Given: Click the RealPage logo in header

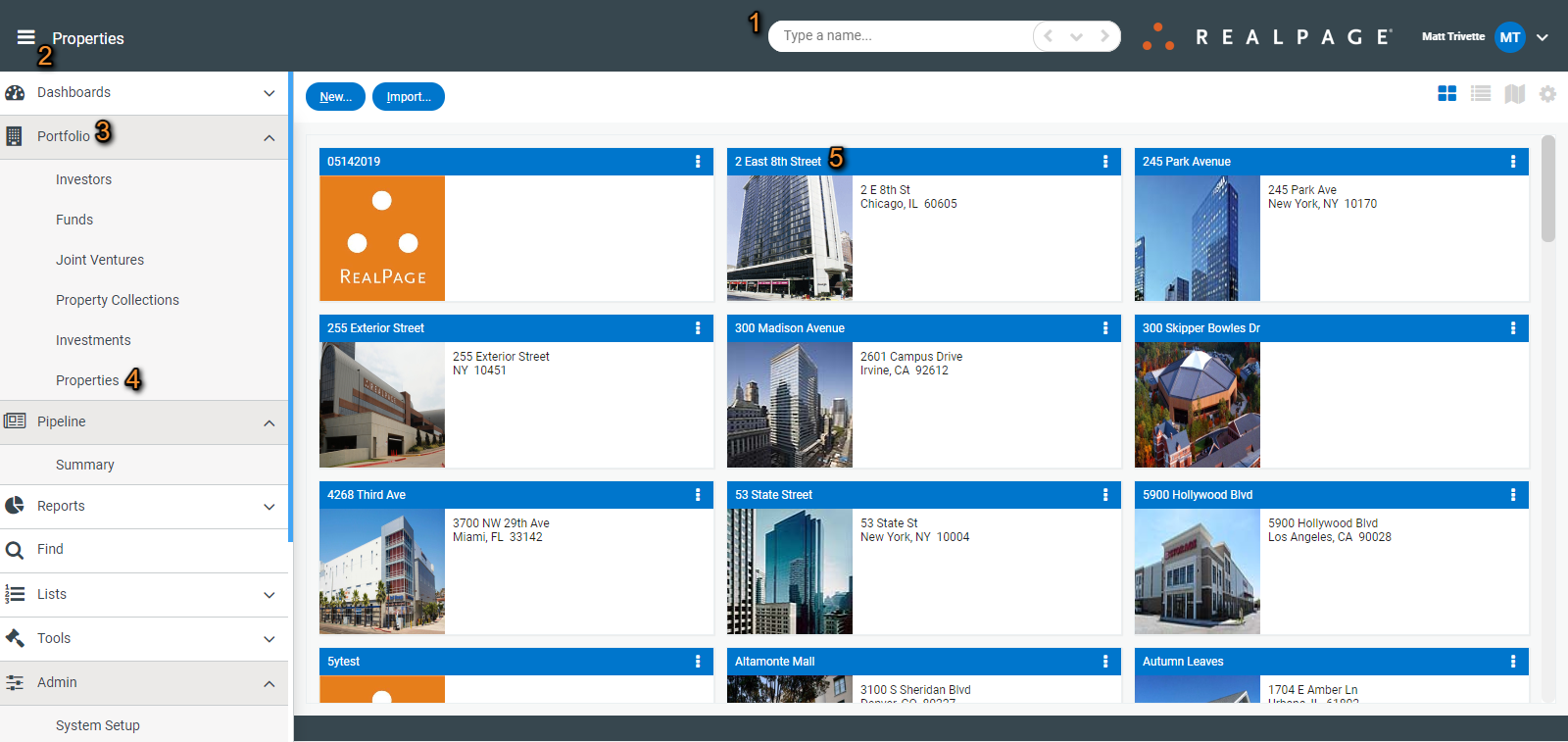Looking at the screenshot, I should pyautogui.click(x=1267, y=37).
